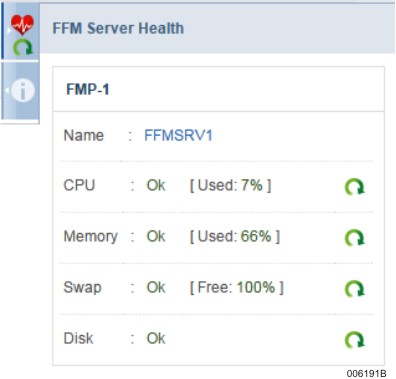Click the CPU Ok status text
The height and width of the screenshot is (379, 396).
[x=156, y=185]
